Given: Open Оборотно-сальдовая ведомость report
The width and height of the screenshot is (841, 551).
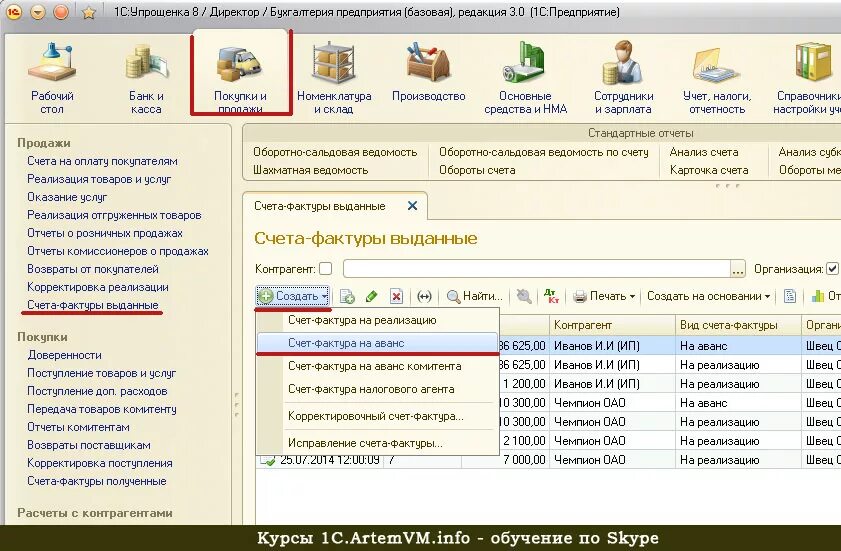Looking at the screenshot, I should (335, 152).
